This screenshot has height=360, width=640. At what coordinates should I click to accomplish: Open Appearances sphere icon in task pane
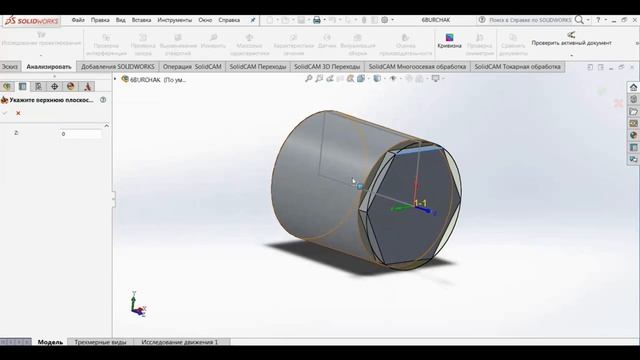(633, 135)
